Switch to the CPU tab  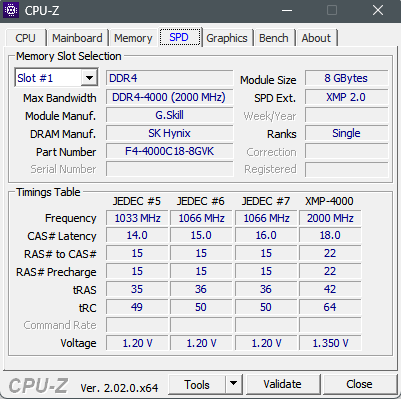tap(25, 38)
